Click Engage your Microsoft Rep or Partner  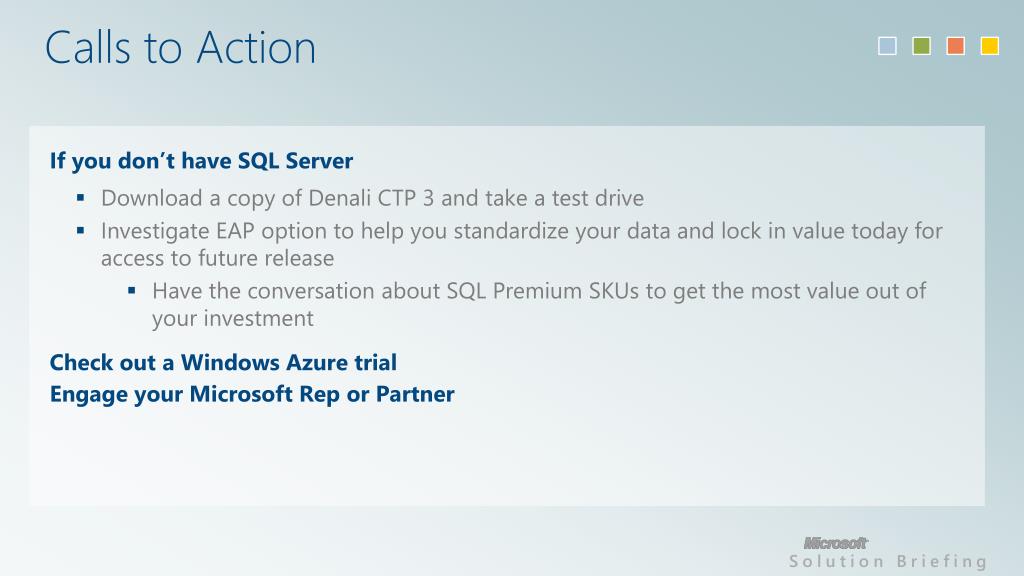(x=252, y=394)
